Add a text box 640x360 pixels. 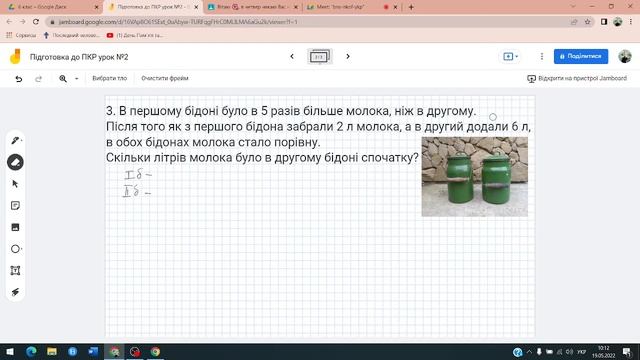pos(16,271)
